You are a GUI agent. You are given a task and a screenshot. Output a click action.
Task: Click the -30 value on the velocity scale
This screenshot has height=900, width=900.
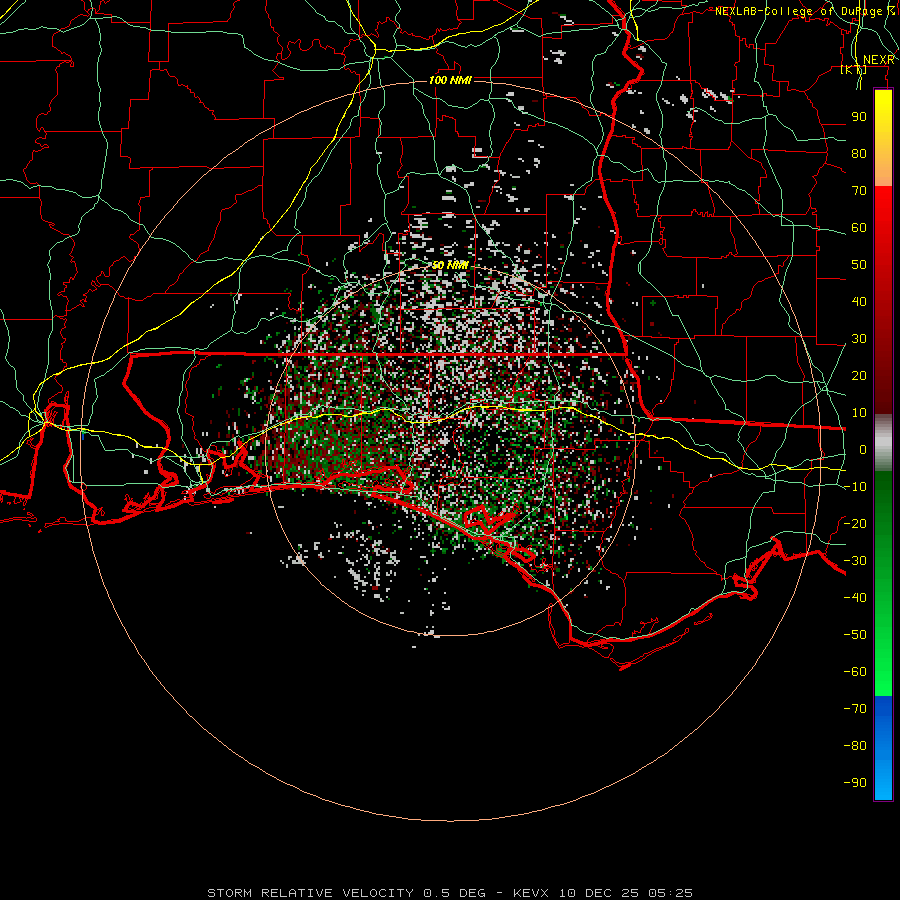click(855, 561)
